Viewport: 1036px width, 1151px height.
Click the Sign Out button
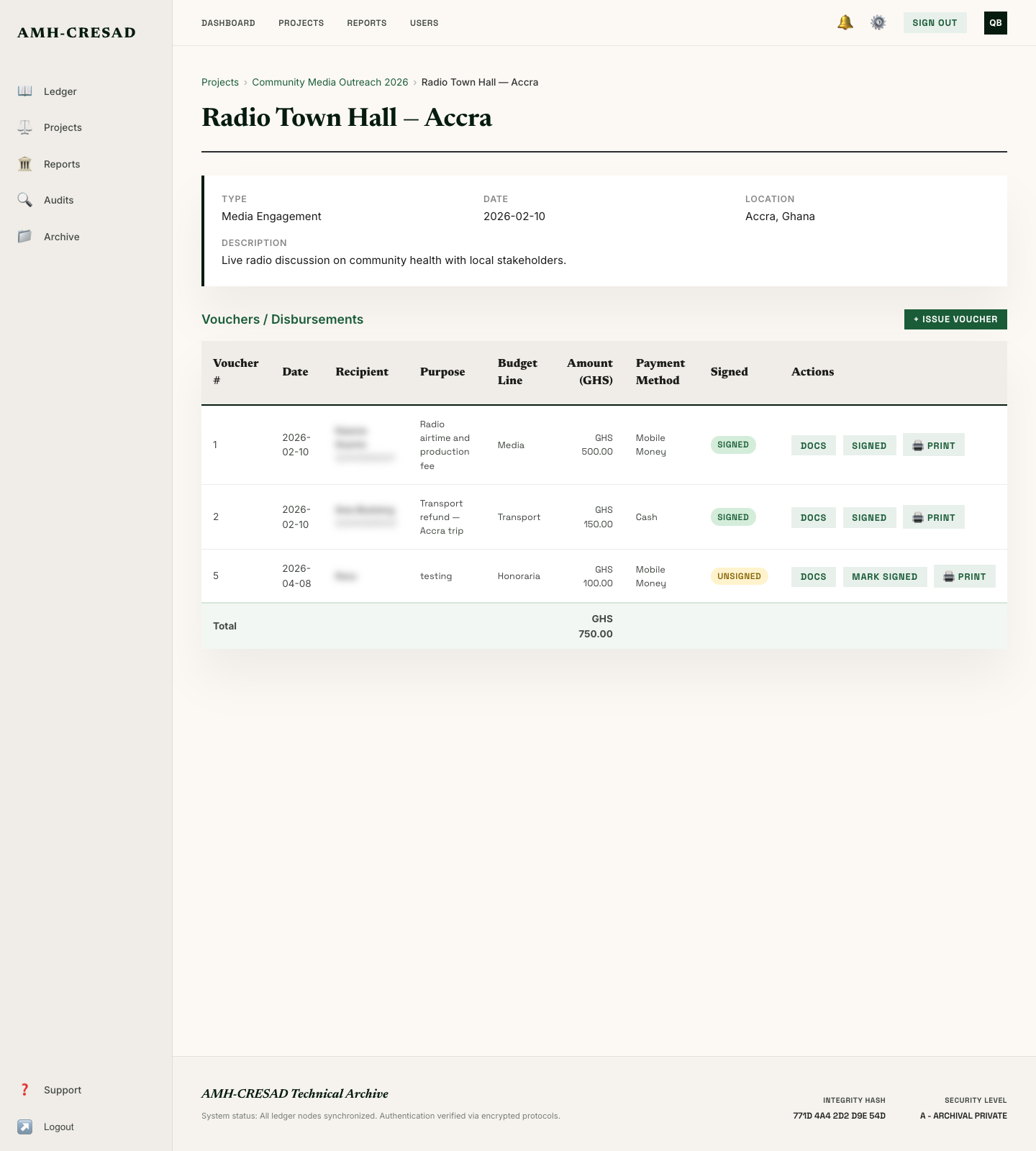(x=935, y=23)
